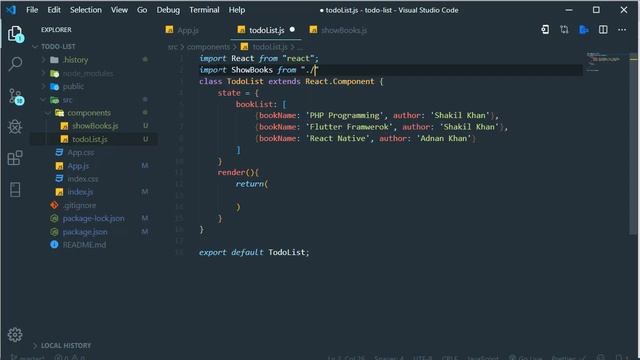Select todoList.js in the explorer tree
The image size is (640, 360).
pyautogui.click(x=94, y=139)
